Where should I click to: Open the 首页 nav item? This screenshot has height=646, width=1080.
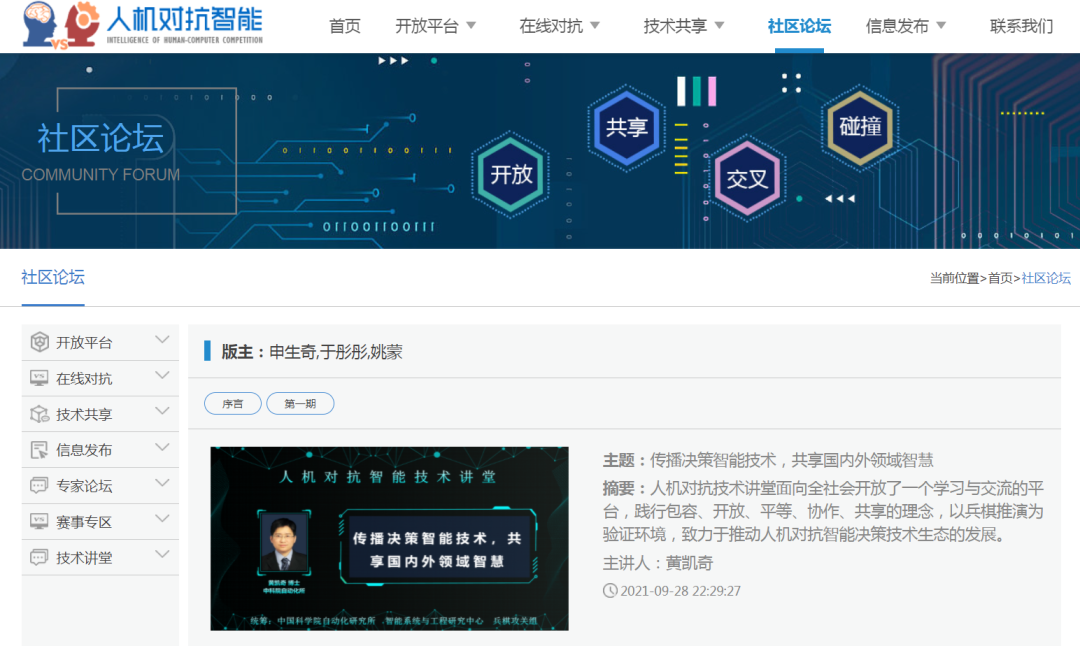(345, 26)
